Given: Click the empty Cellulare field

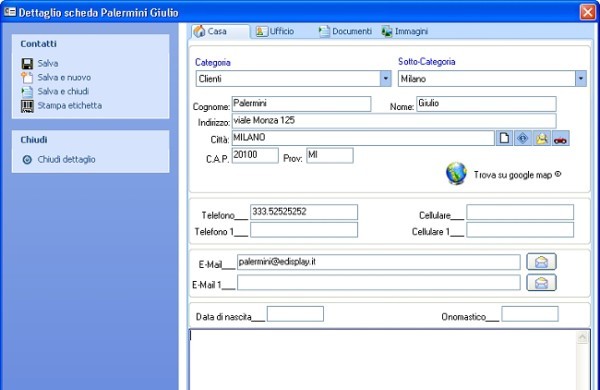Looking at the screenshot, I should click(x=520, y=212).
